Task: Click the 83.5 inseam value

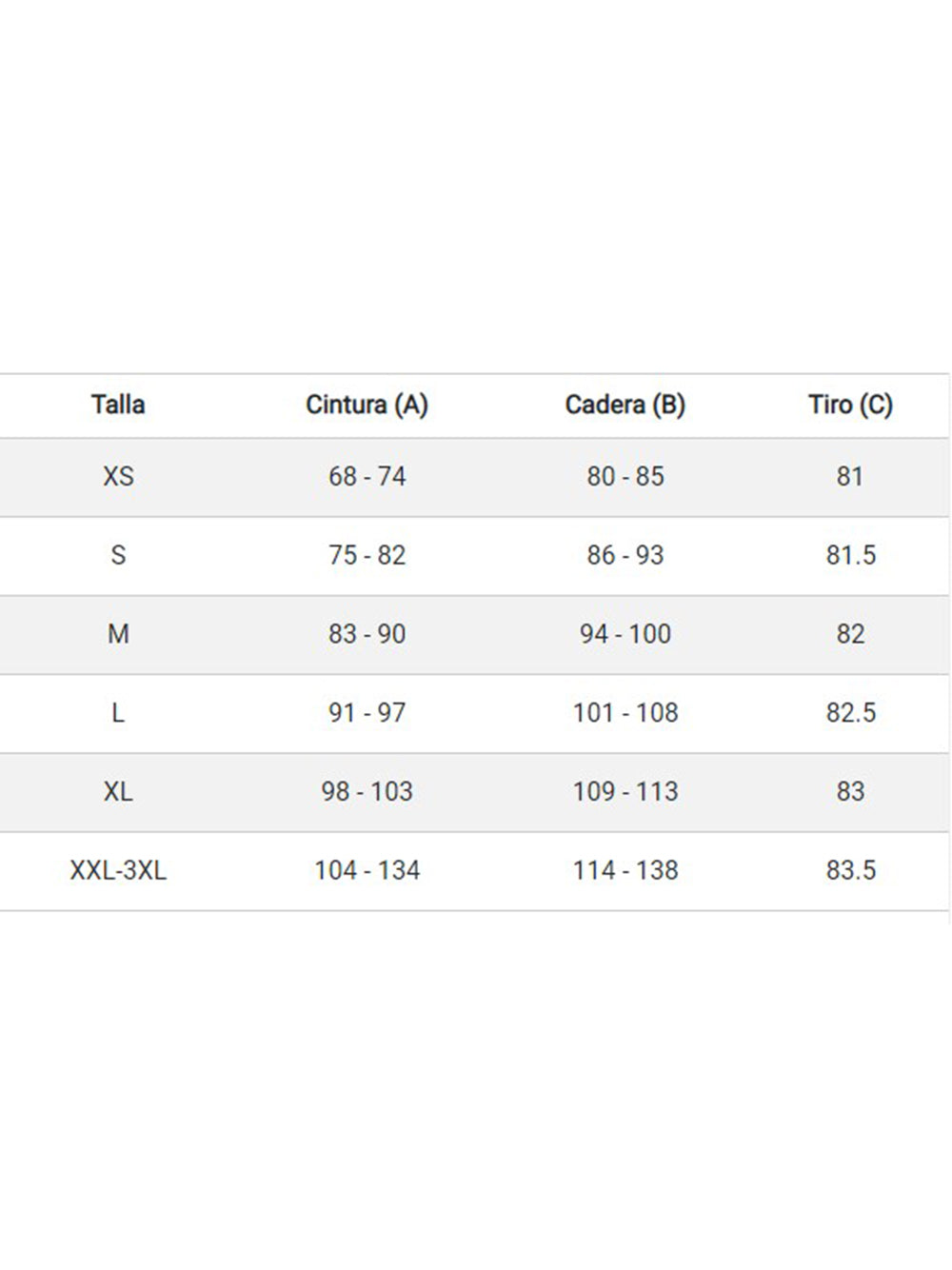Action: [850, 870]
